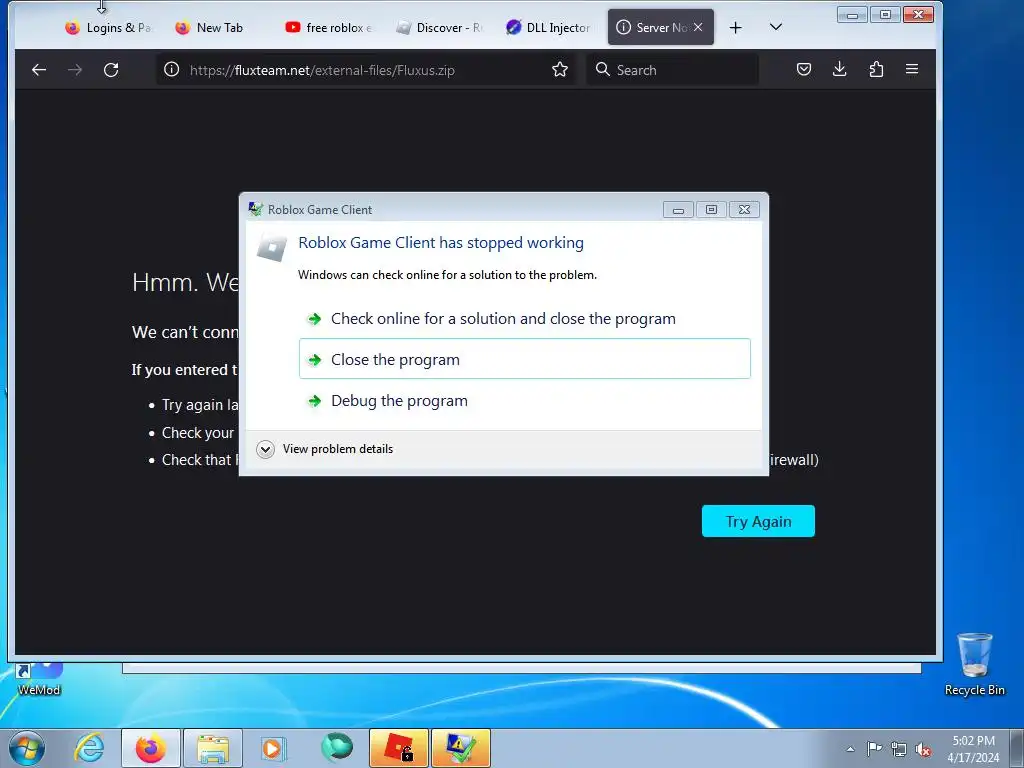Open the clock showing 5:02 PM
This screenshot has width=1024, height=768.
(x=973, y=748)
